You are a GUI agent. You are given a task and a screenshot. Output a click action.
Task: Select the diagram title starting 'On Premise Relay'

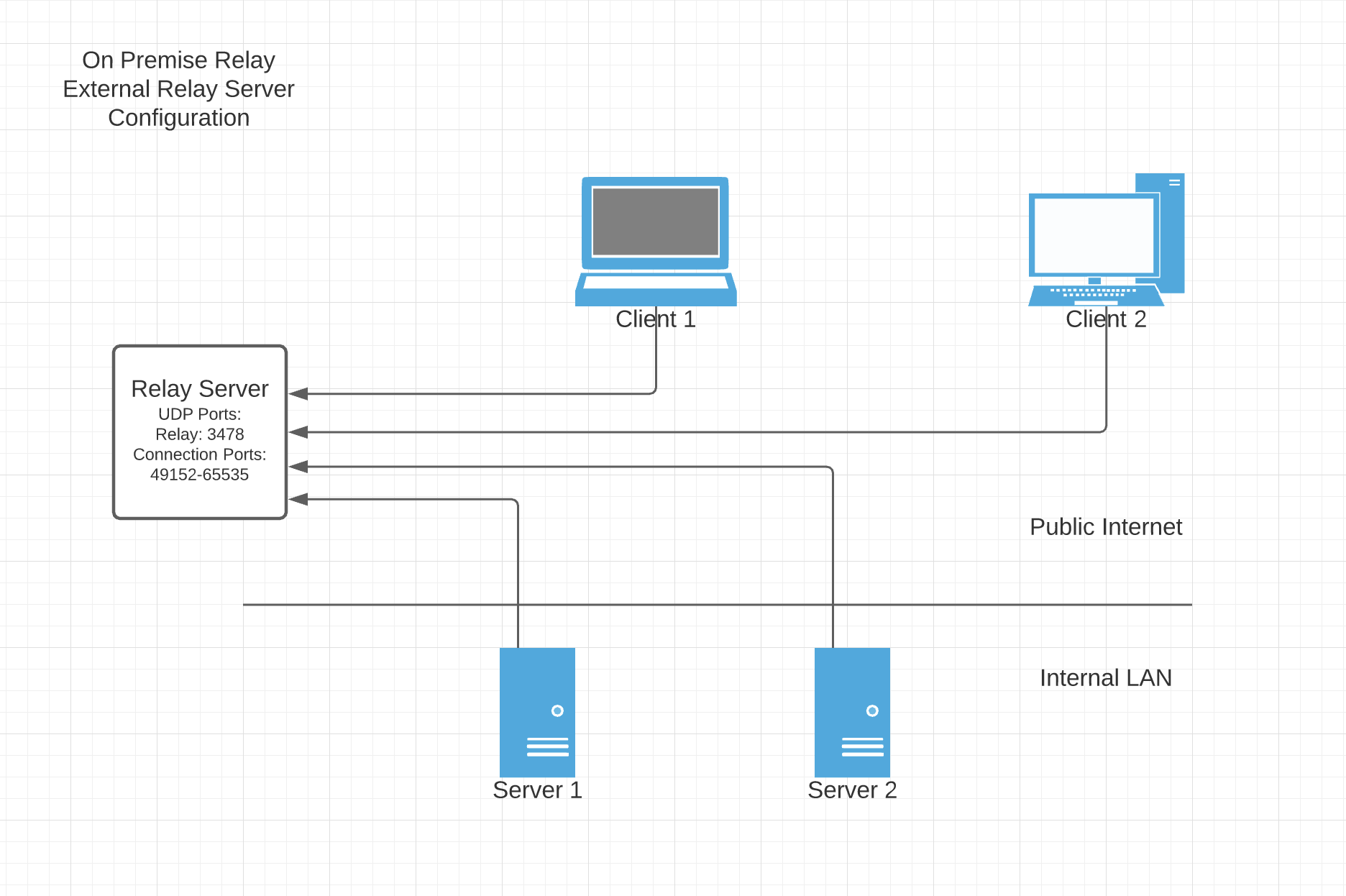click(x=178, y=88)
